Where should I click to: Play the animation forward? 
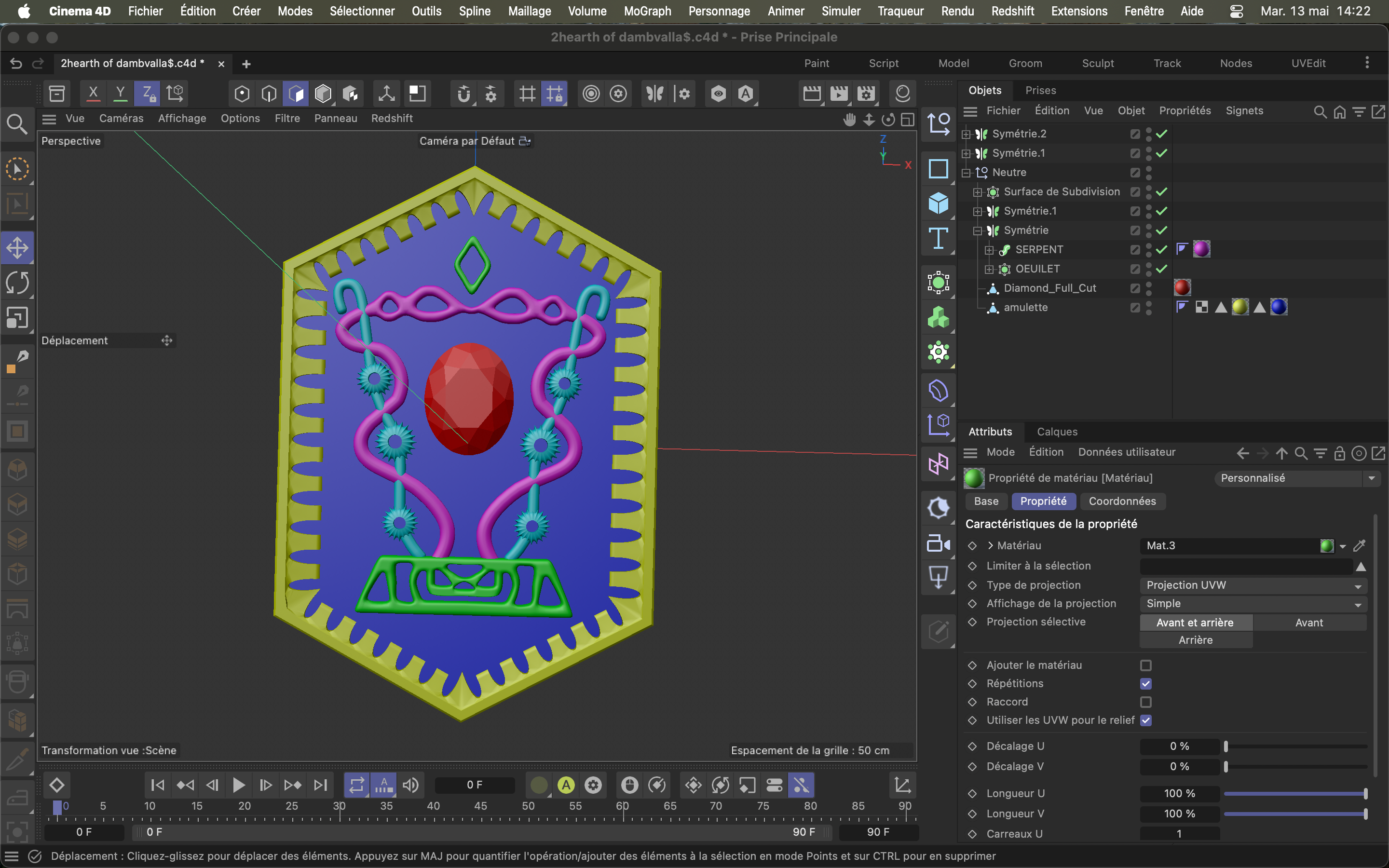click(239, 785)
